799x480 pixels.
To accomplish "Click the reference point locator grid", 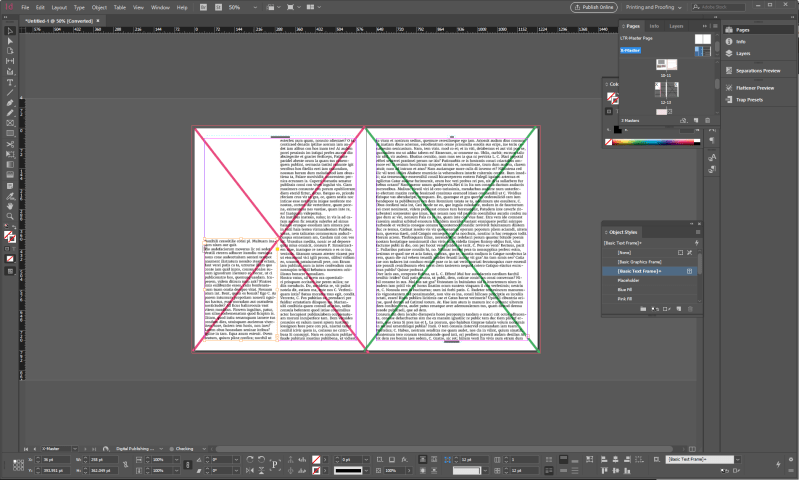I will [x=18, y=464].
